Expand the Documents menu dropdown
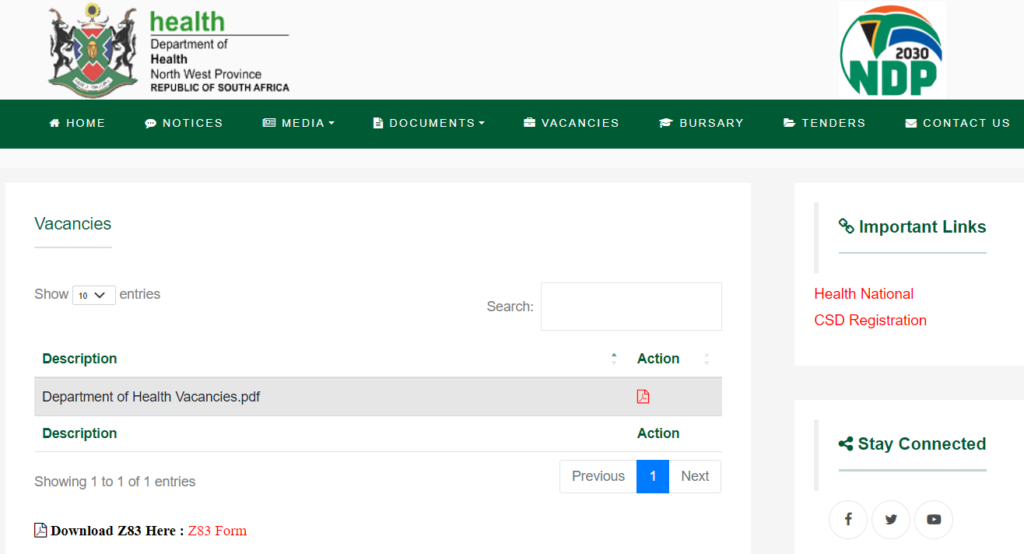 428,123
